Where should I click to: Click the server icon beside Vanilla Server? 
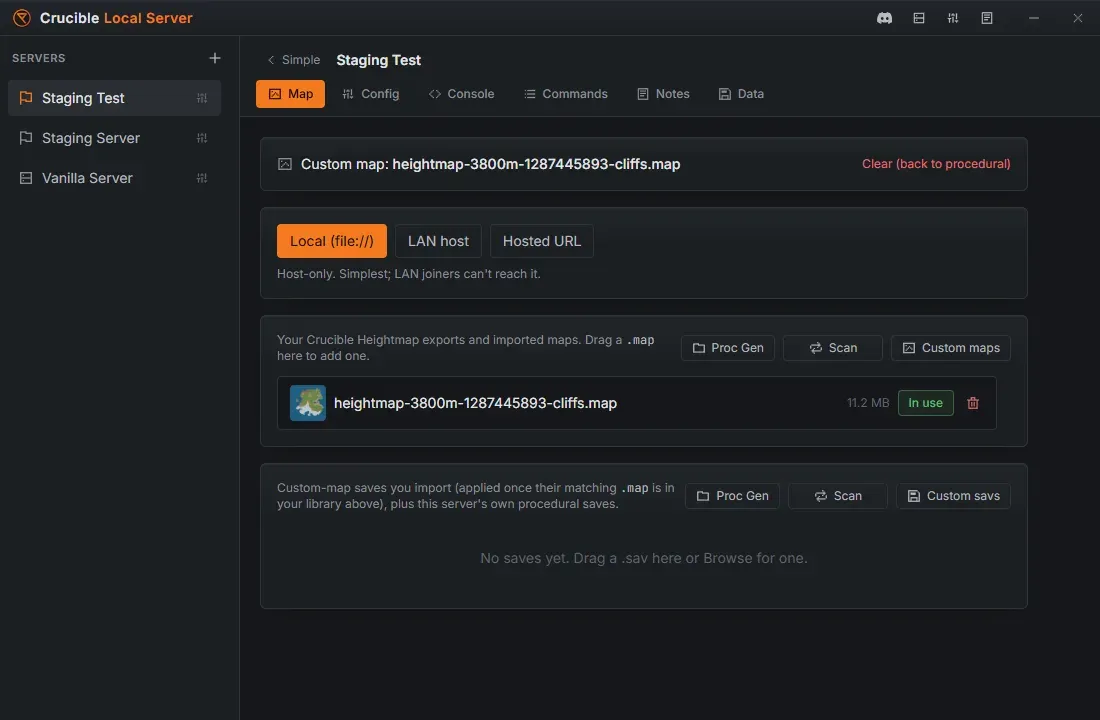pyautogui.click(x=26, y=178)
